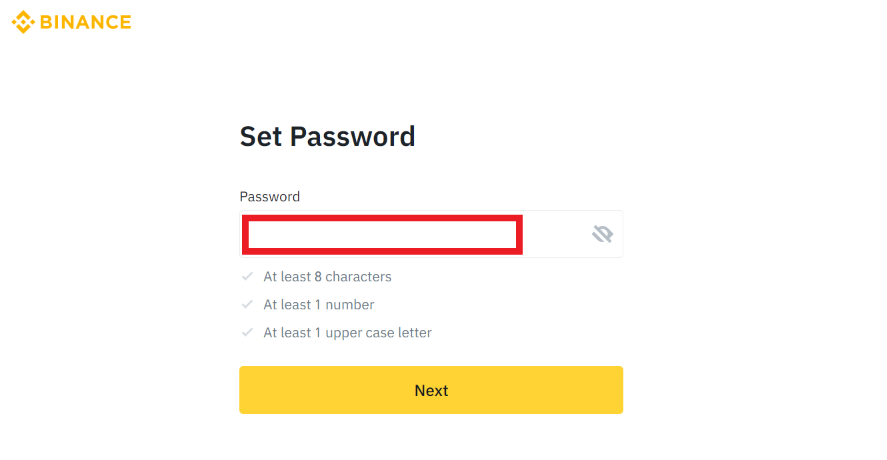Click the At least 8 characters requirement text
887x460 pixels.
coord(328,277)
